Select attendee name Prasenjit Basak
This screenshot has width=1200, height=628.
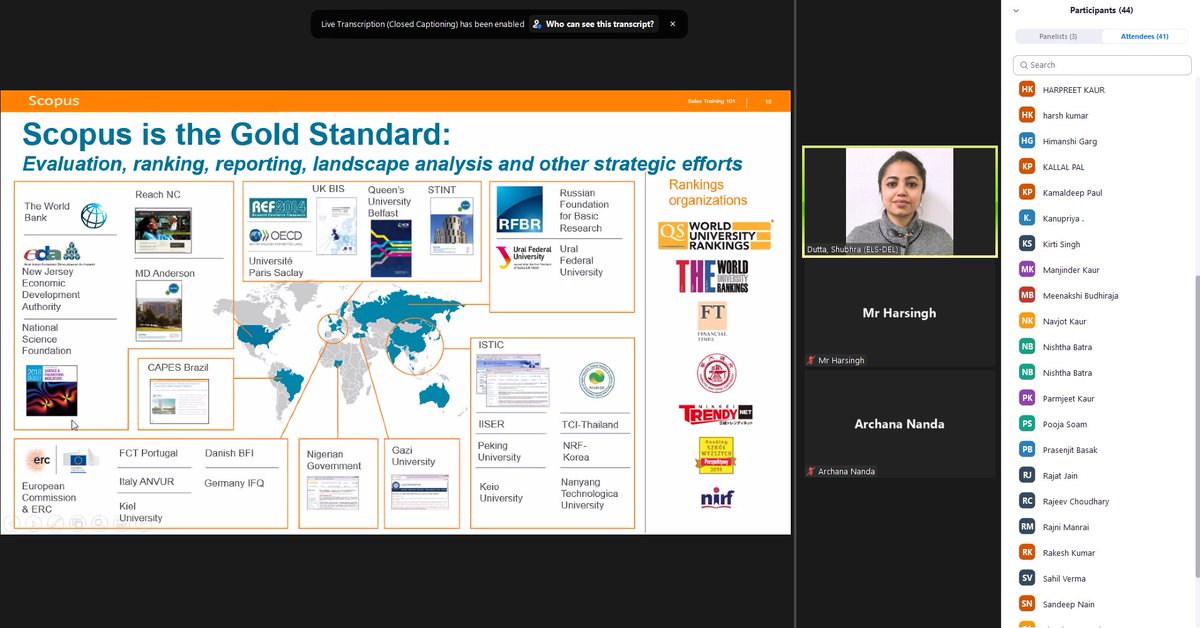[x=1069, y=450]
